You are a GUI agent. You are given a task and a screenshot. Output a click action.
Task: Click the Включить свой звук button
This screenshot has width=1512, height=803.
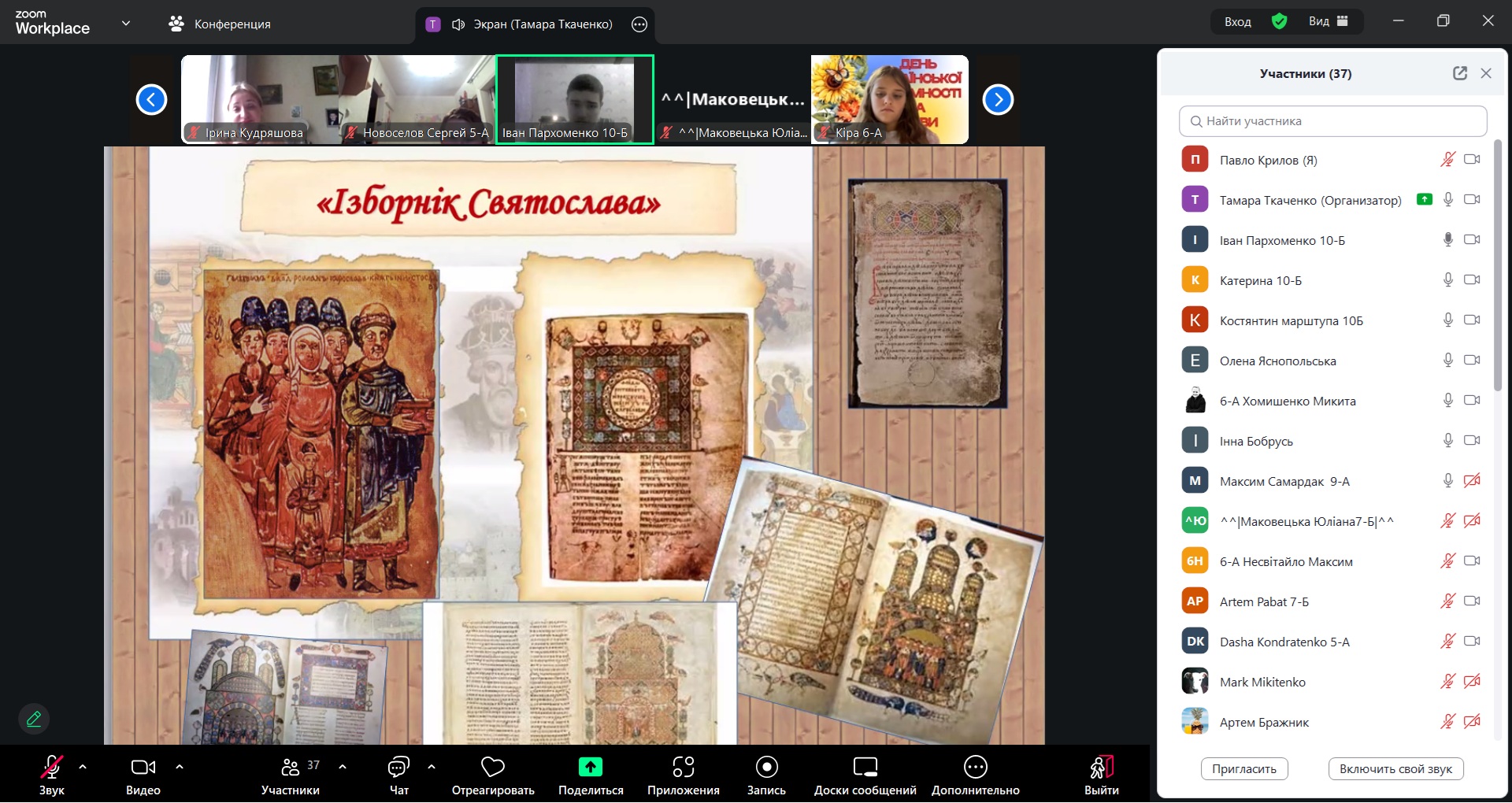pyautogui.click(x=1395, y=769)
